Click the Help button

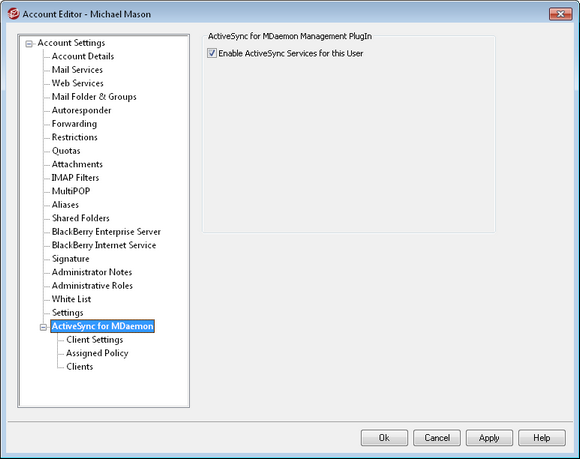point(542,438)
